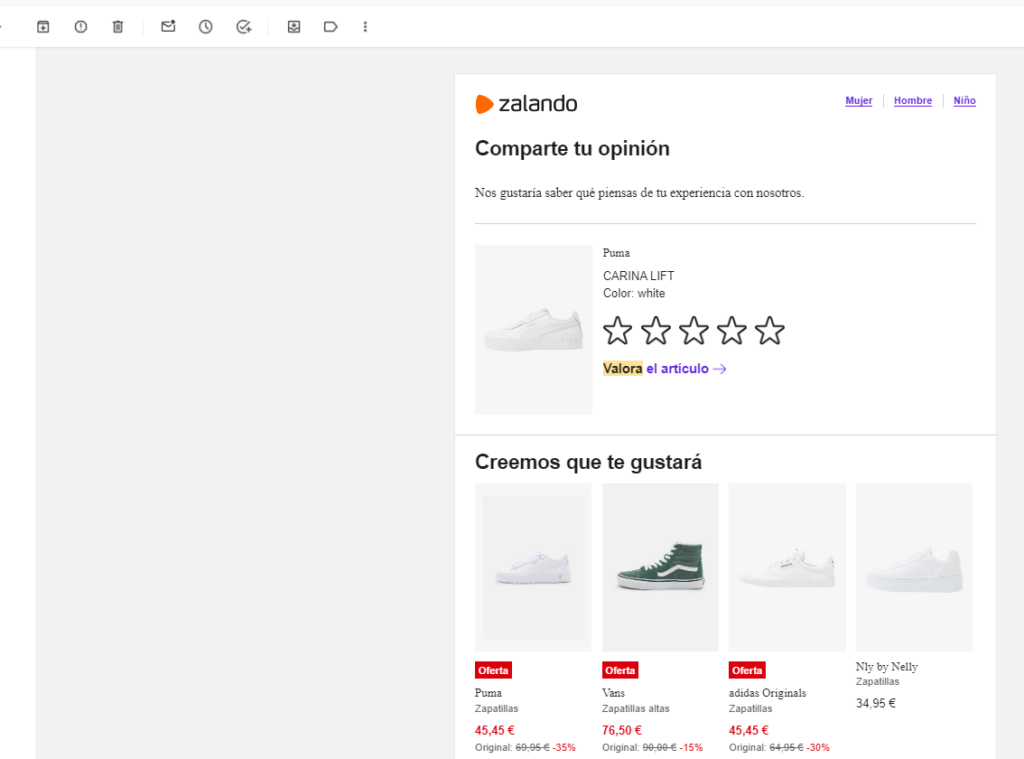Open the move-to-inbox icon
Screen dimensions: 1024x759
[294, 27]
